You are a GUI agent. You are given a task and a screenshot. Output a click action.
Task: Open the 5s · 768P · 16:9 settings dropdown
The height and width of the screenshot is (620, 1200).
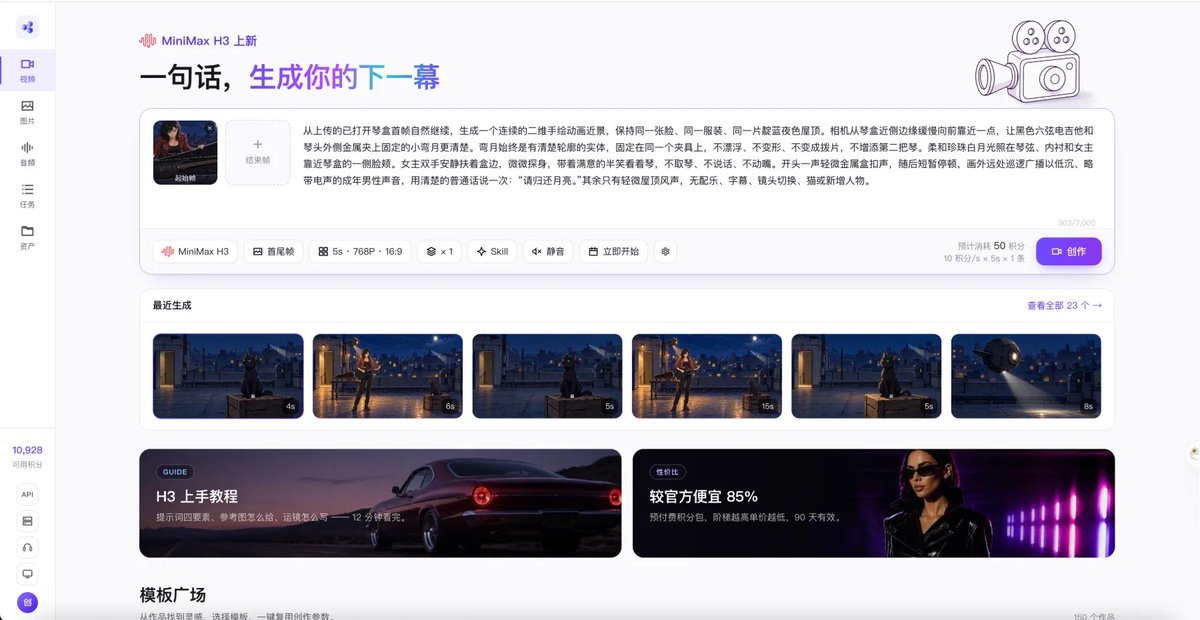pos(360,251)
